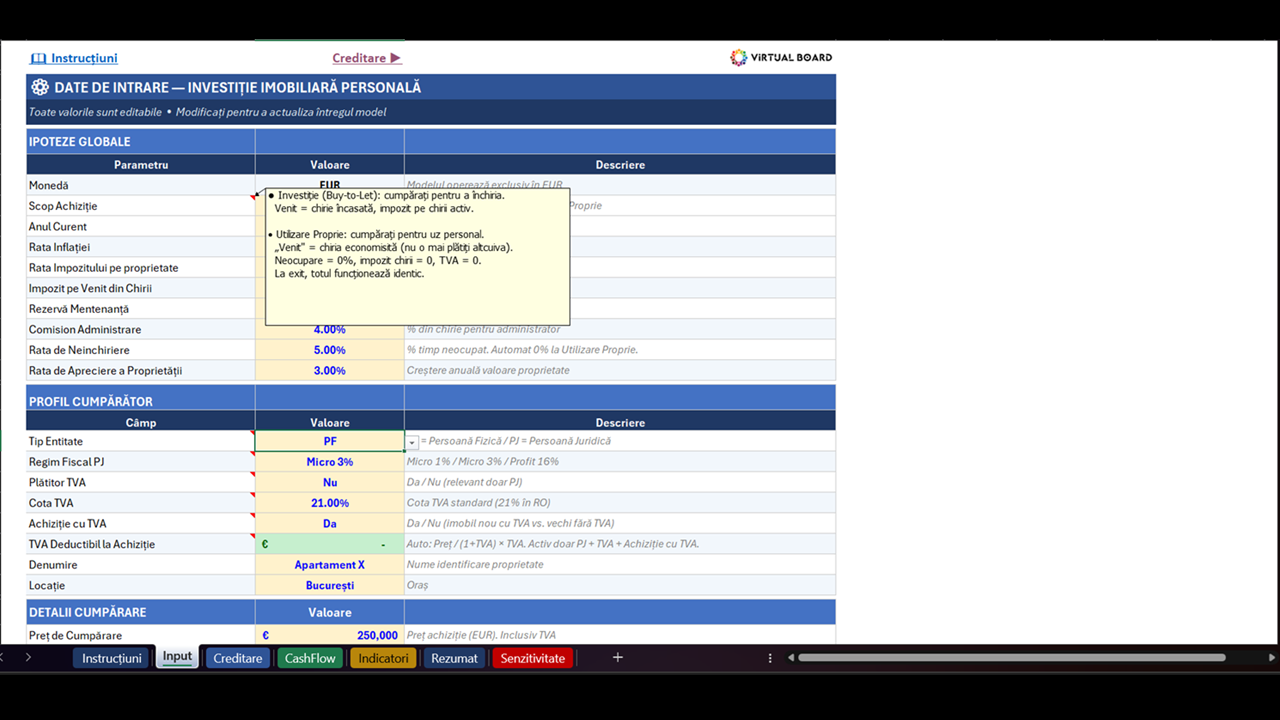Click the title DATE DE INTRARE banner text

pyautogui.click(x=238, y=88)
